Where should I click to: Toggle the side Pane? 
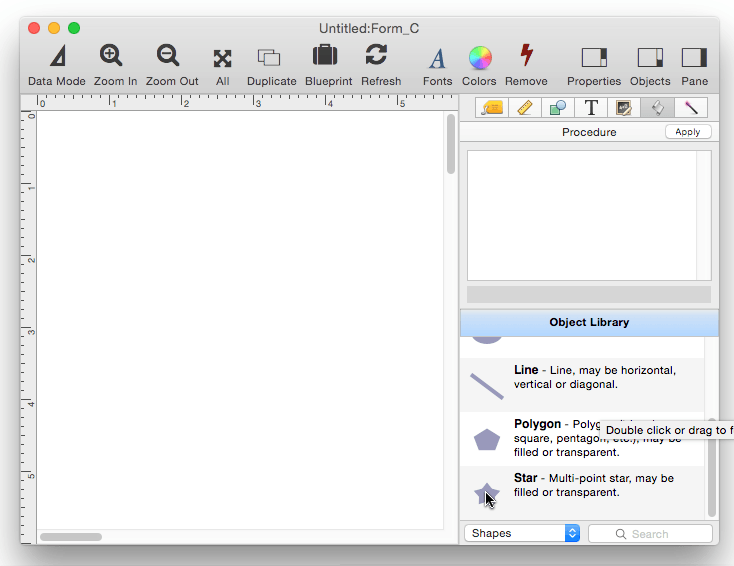click(x=694, y=58)
